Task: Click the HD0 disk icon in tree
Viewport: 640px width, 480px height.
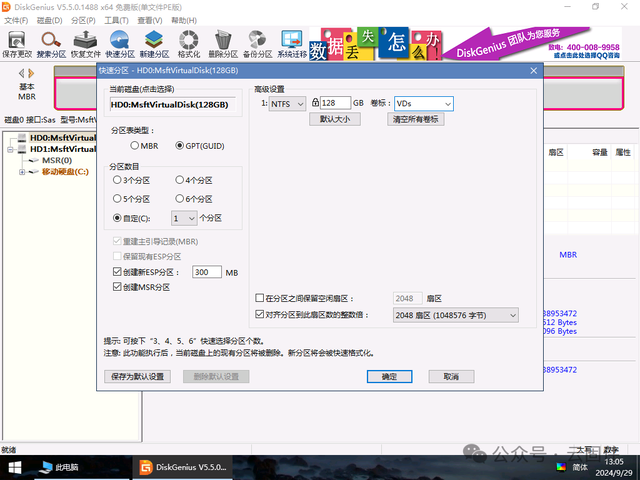Action: (22, 138)
